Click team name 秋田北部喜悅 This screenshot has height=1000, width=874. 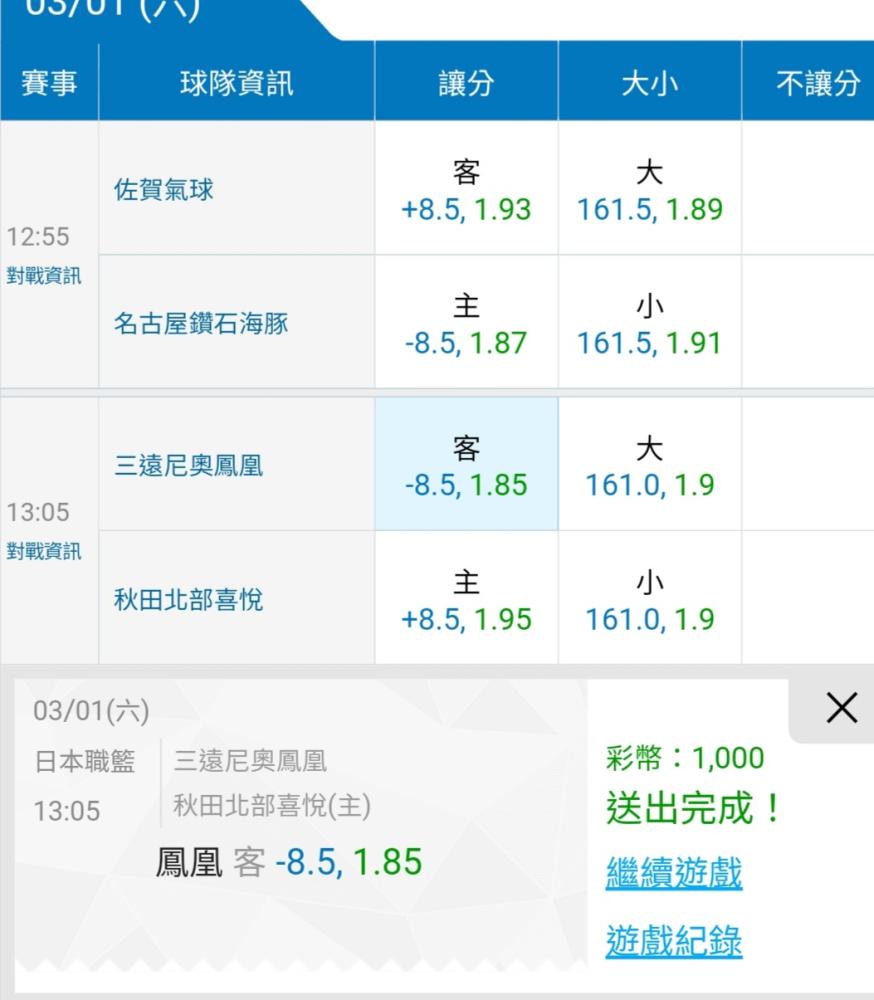point(188,599)
